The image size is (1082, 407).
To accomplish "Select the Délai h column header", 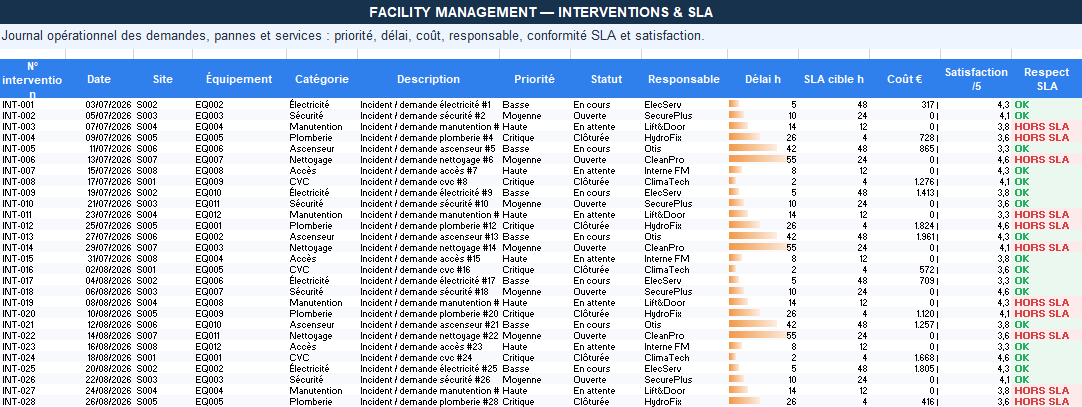I will click(x=763, y=79).
